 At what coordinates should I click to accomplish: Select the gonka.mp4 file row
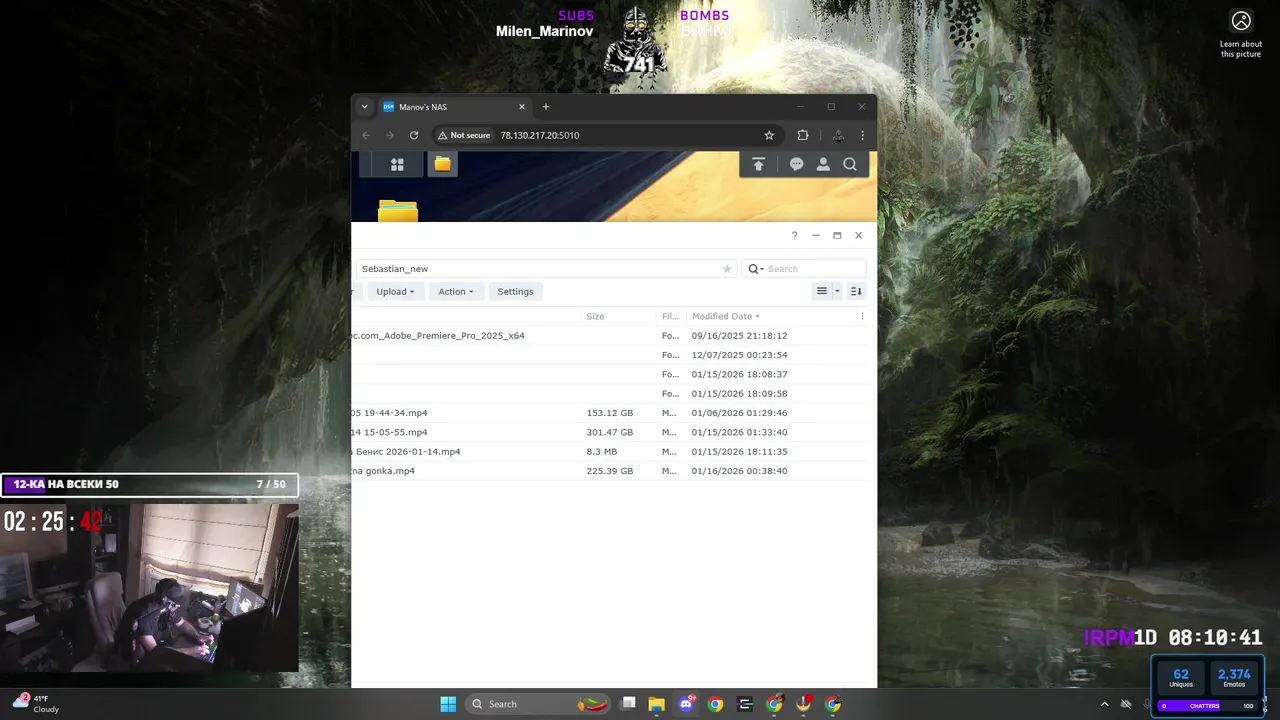pos(609,471)
